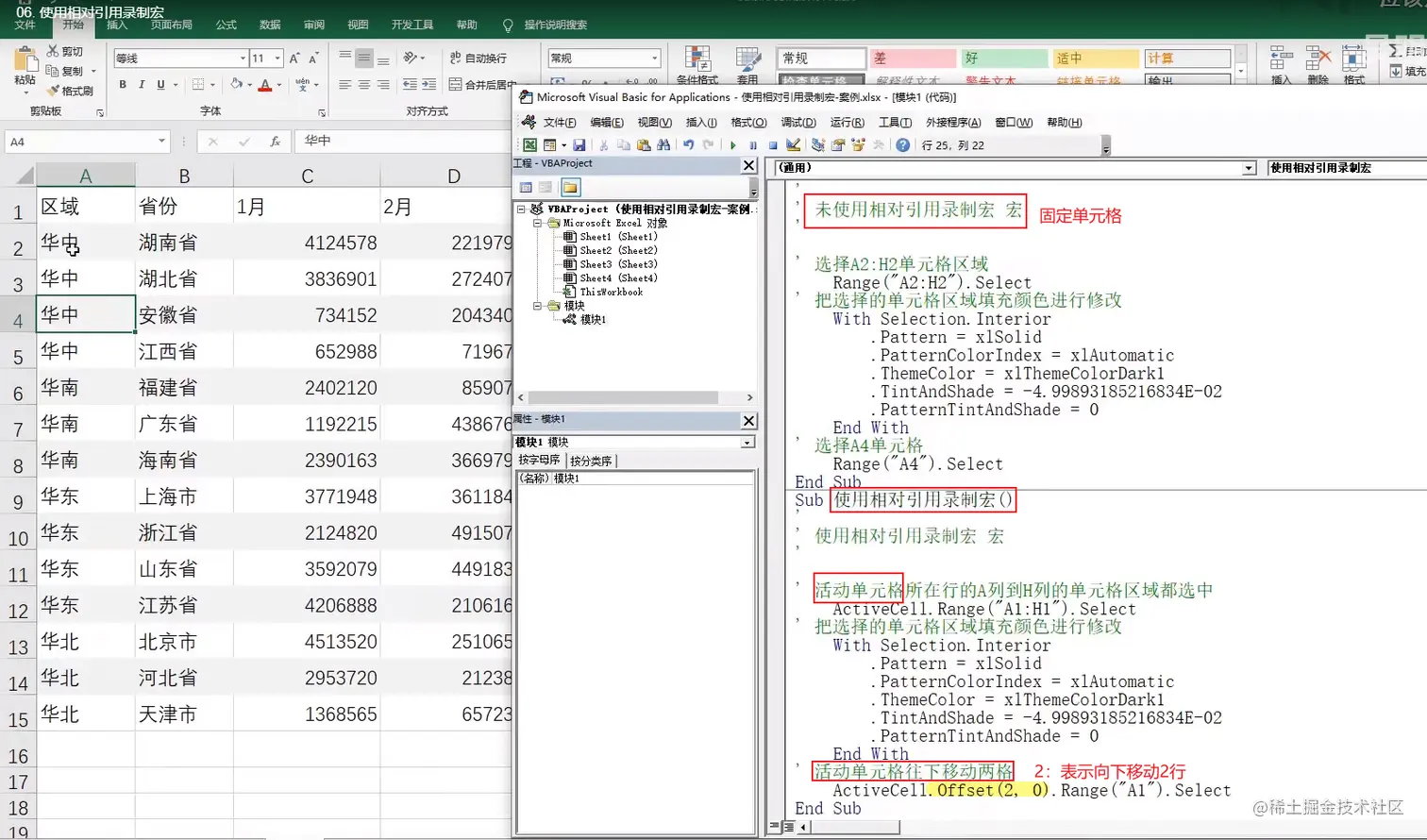Open the (通用) object dropdown in code window
Image resolution: width=1427 pixels, height=840 pixels.
[x=1249, y=168]
